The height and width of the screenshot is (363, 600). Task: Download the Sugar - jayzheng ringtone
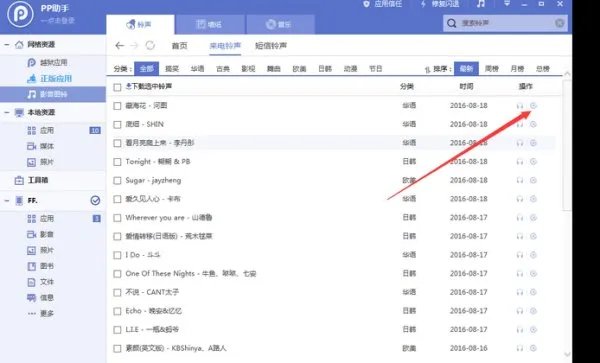(x=533, y=181)
